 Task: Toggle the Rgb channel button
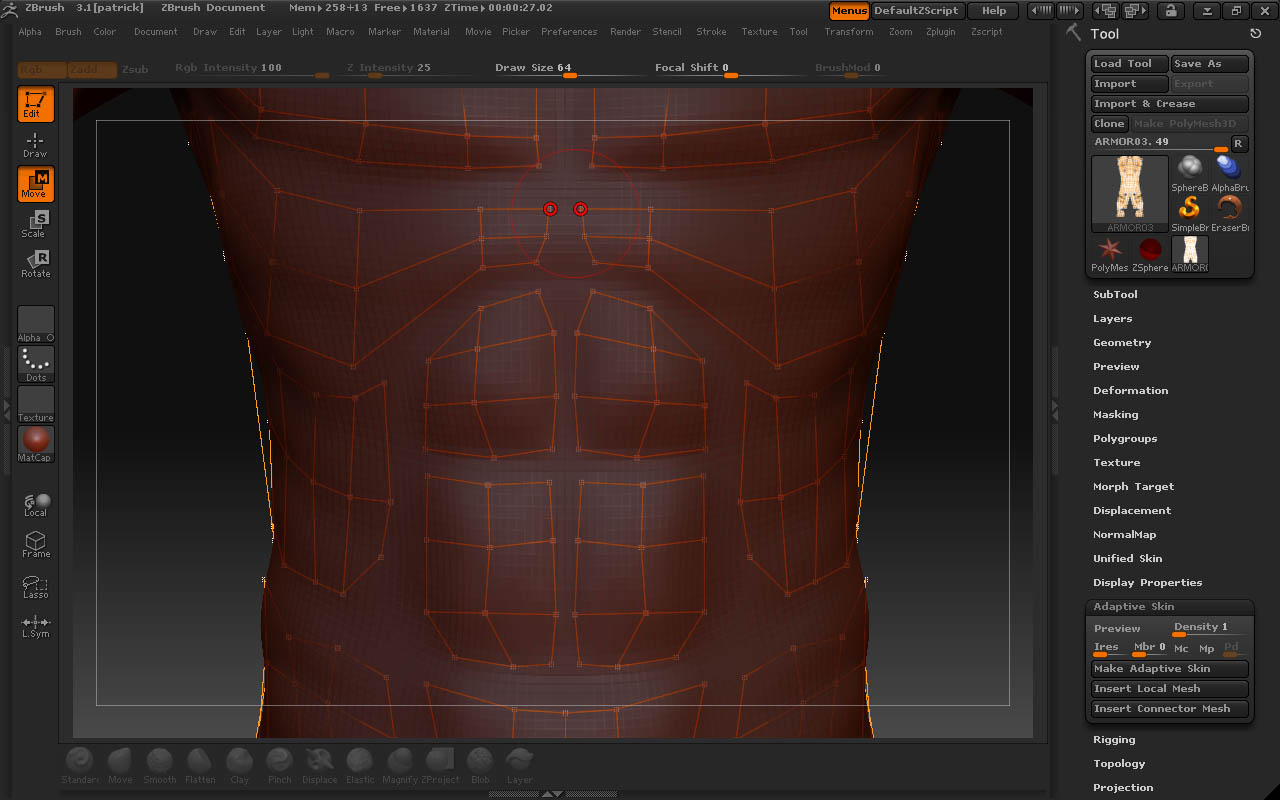click(x=42, y=69)
